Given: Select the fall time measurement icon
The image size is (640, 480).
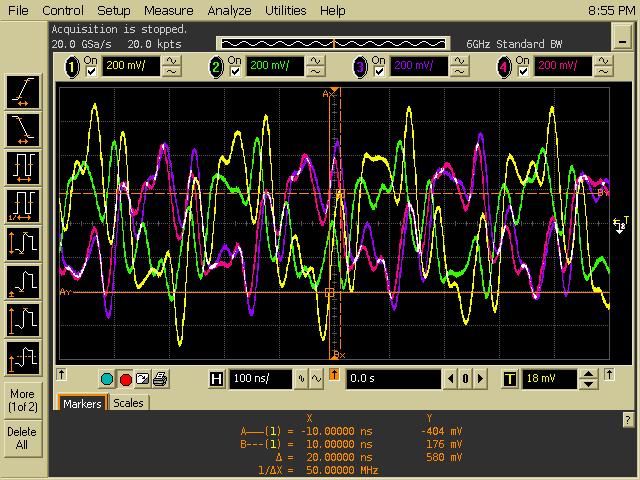Looking at the screenshot, I should click(22, 129).
